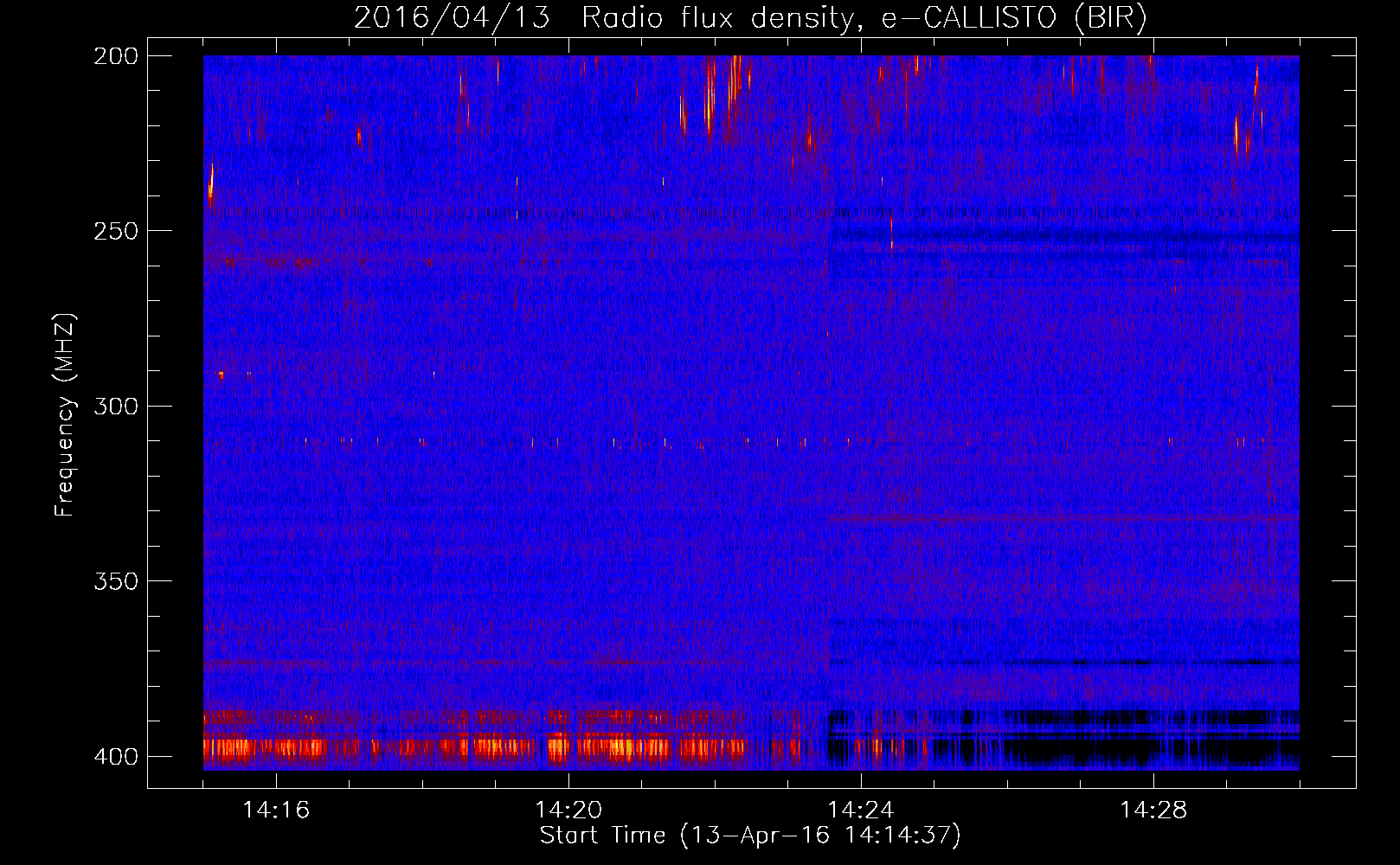Click the 350 frequency tick label
Viewport: 1400px width, 865px height.
coord(115,581)
